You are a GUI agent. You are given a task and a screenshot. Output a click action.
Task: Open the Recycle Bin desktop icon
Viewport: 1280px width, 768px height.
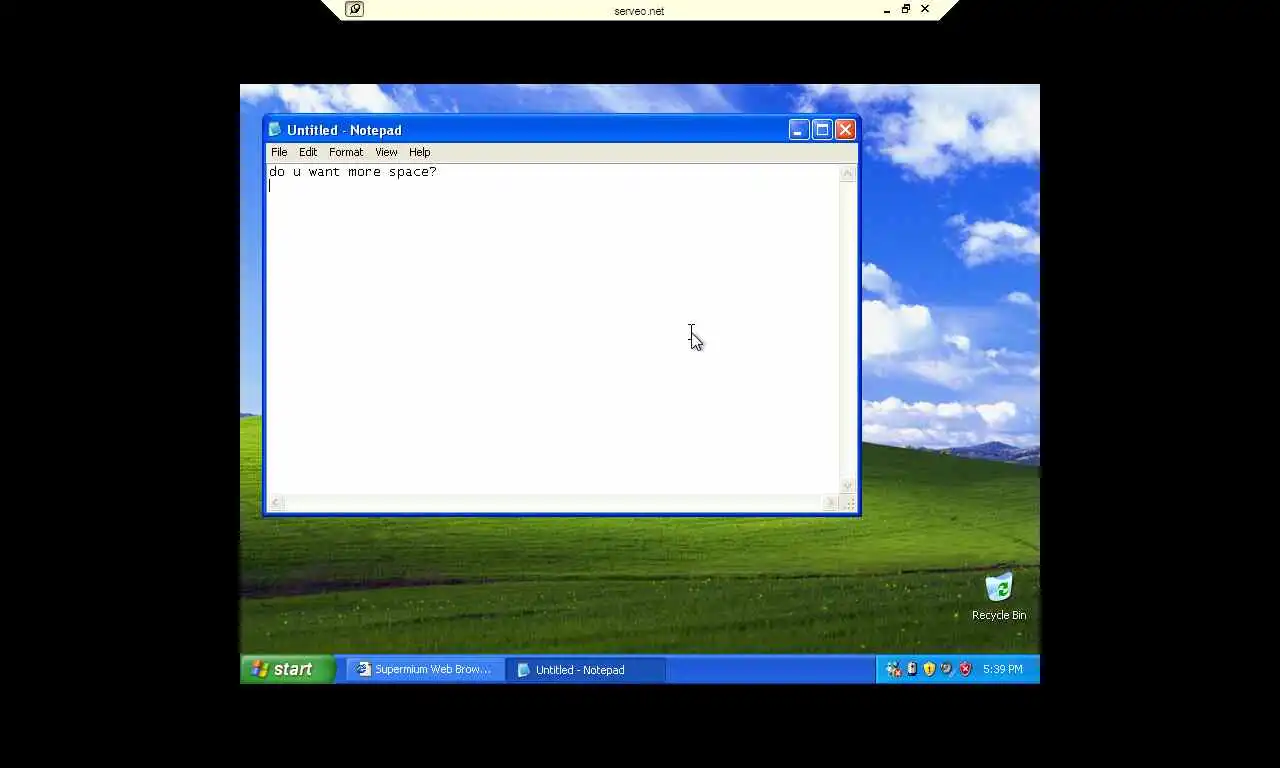pyautogui.click(x=999, y=597)
